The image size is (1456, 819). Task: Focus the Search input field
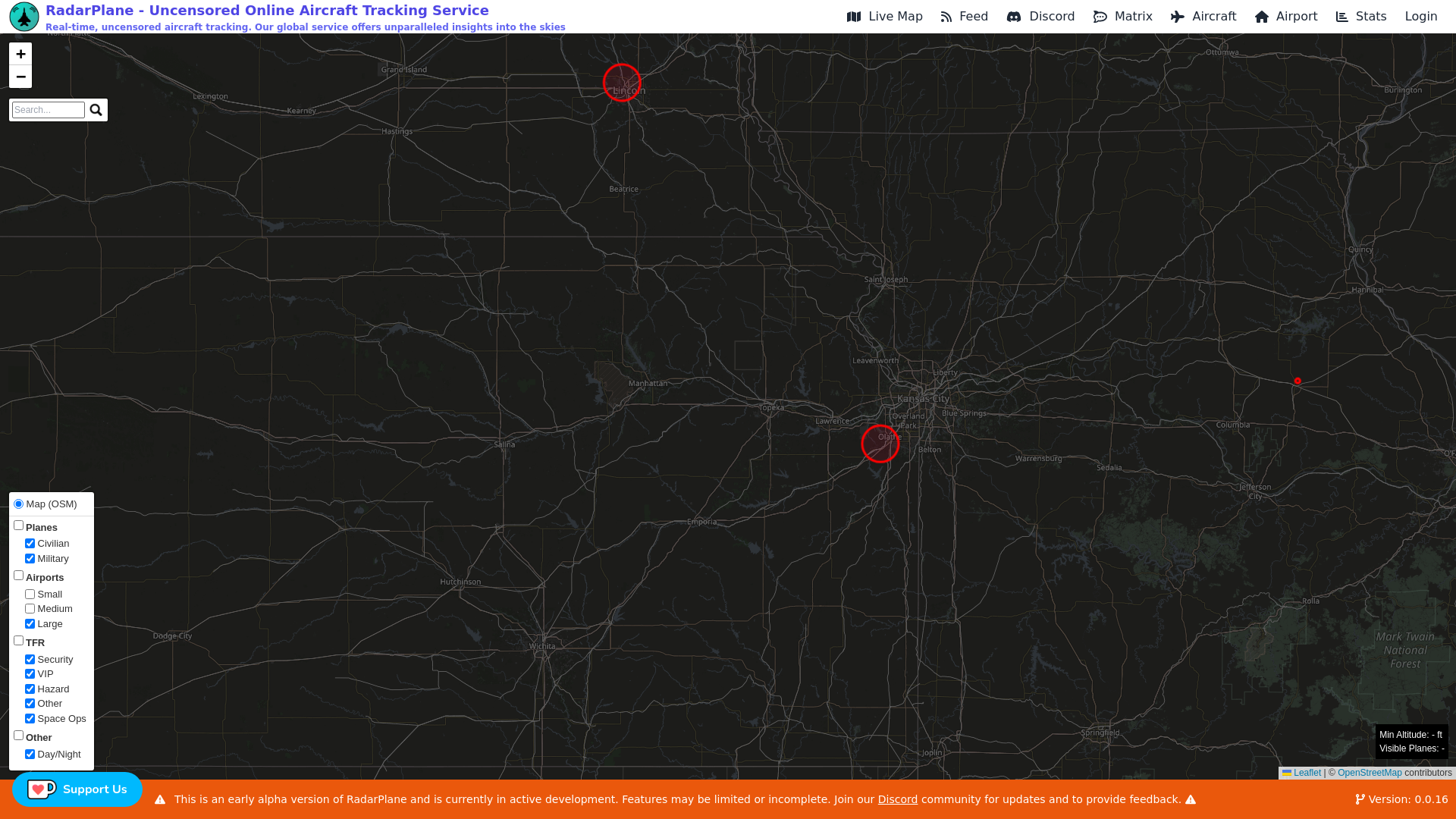tap(49, 110)
